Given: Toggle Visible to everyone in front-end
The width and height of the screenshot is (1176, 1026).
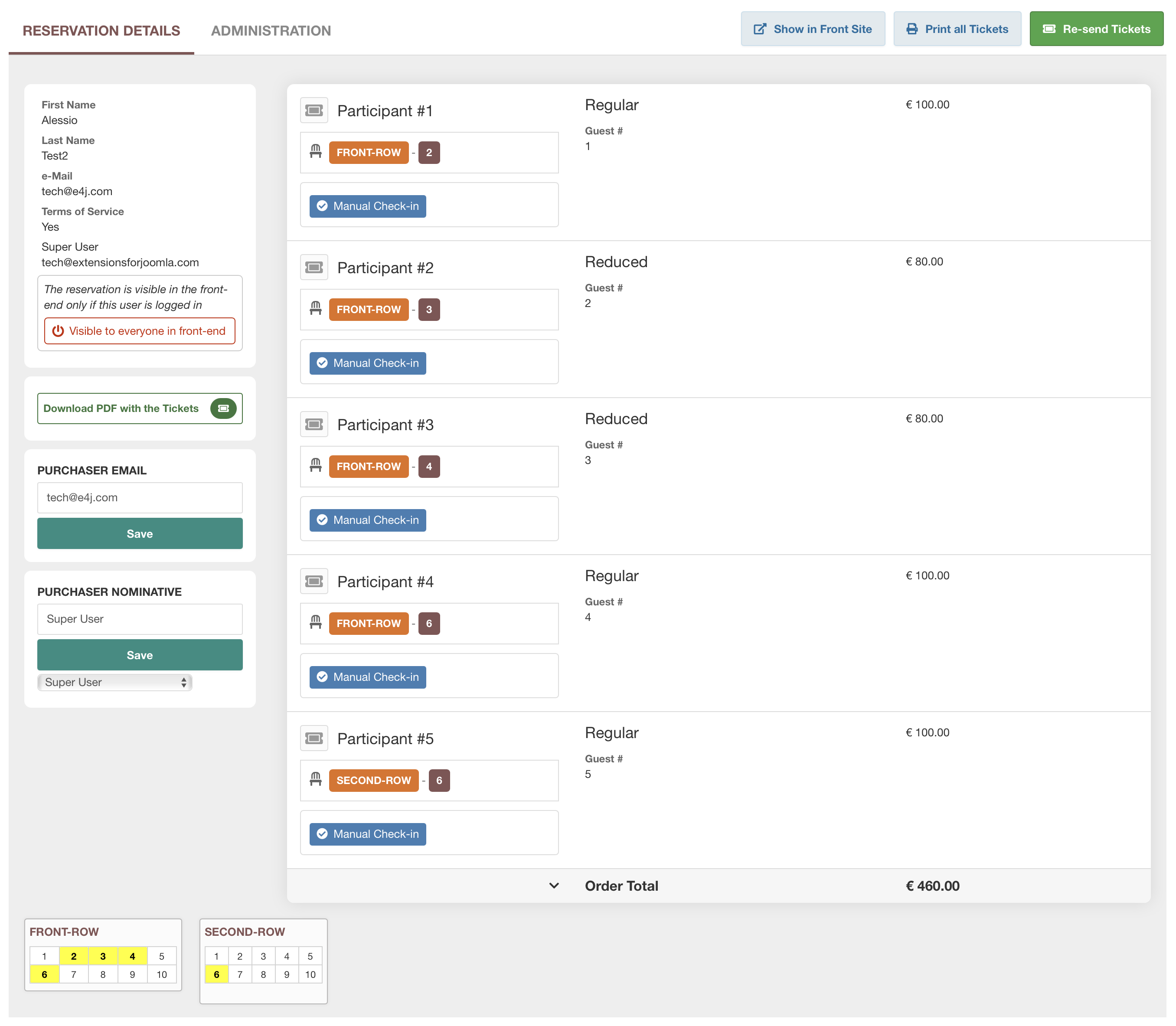Looking at the screenshot, I should click(x=140, y=331).
